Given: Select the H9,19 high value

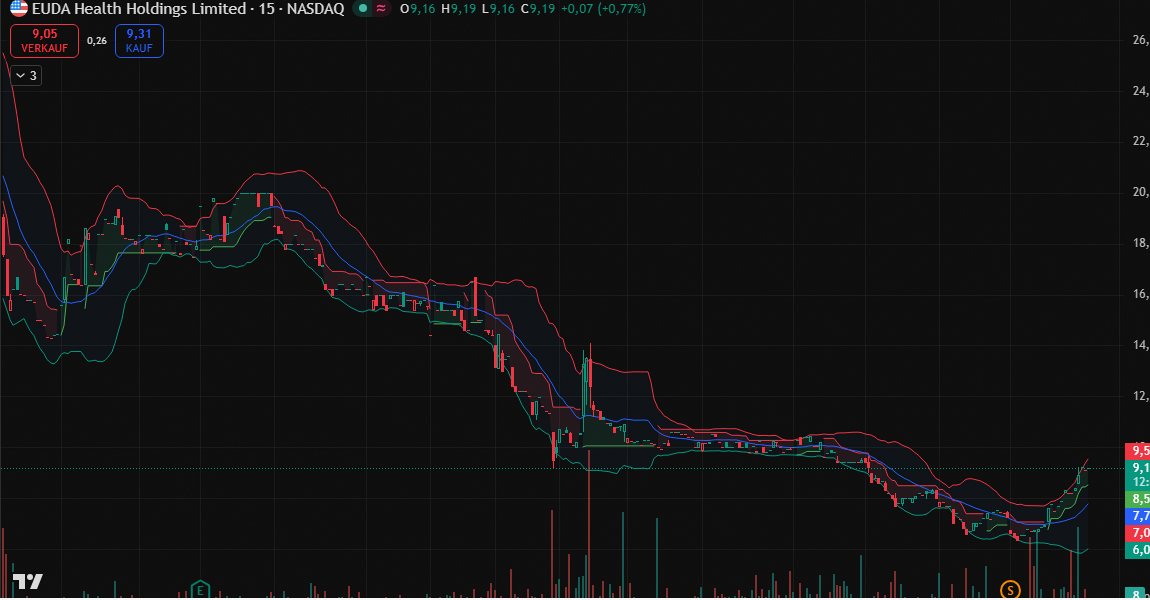Looking at the screenshot, I should coord(458,9).
